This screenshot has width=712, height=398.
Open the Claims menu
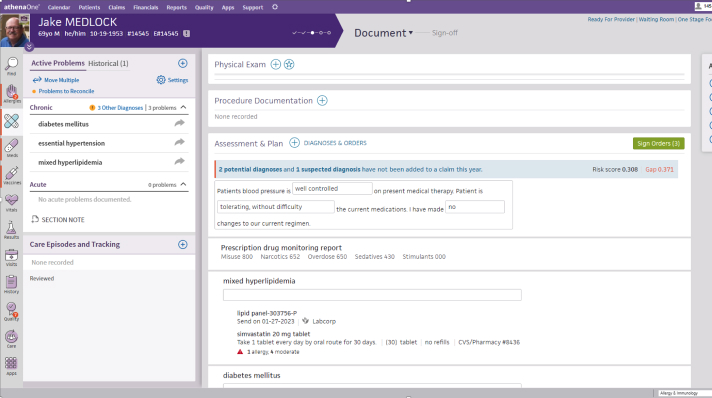point(117,7)
